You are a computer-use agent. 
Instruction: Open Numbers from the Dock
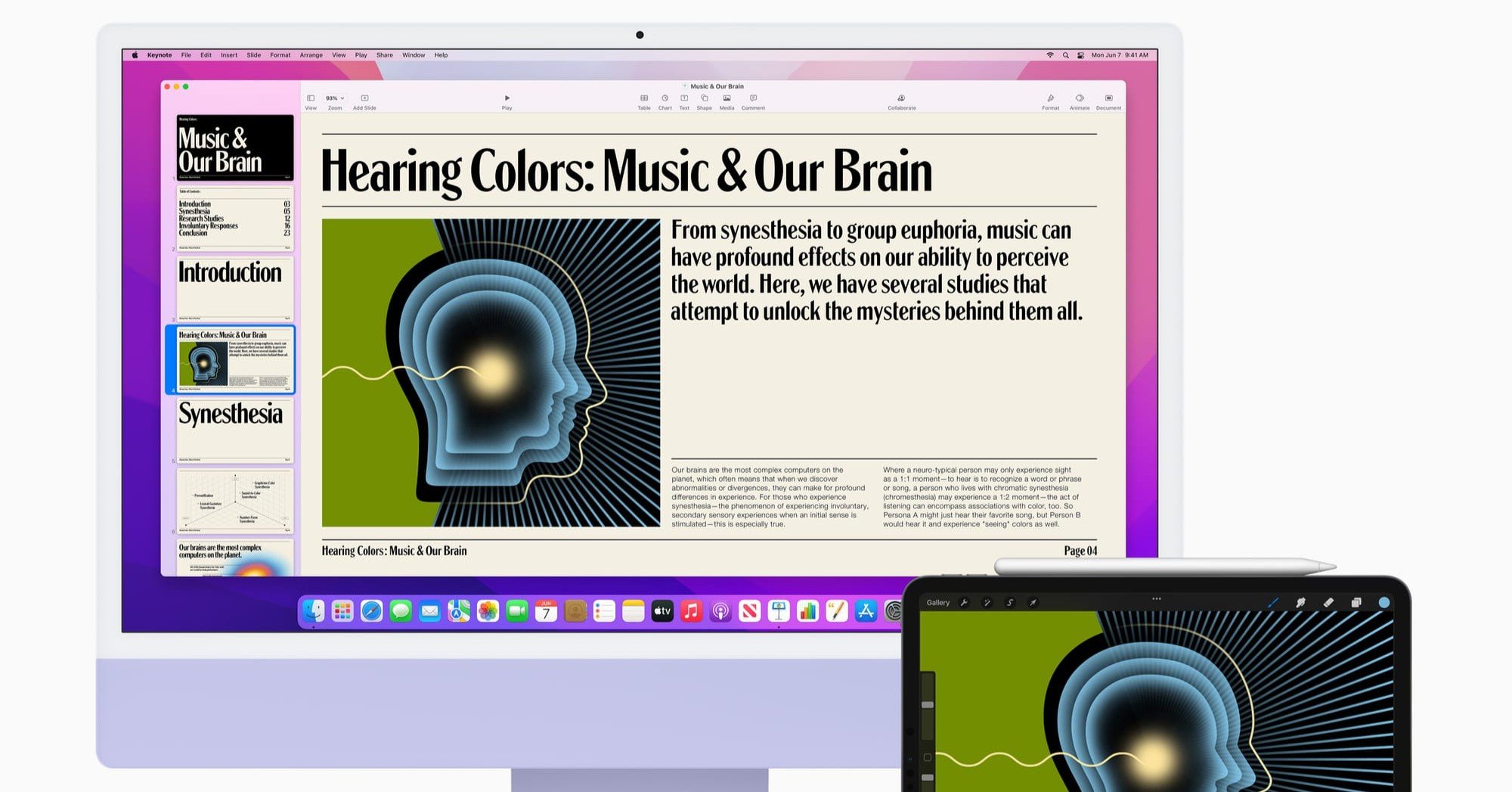click(808, 611)
